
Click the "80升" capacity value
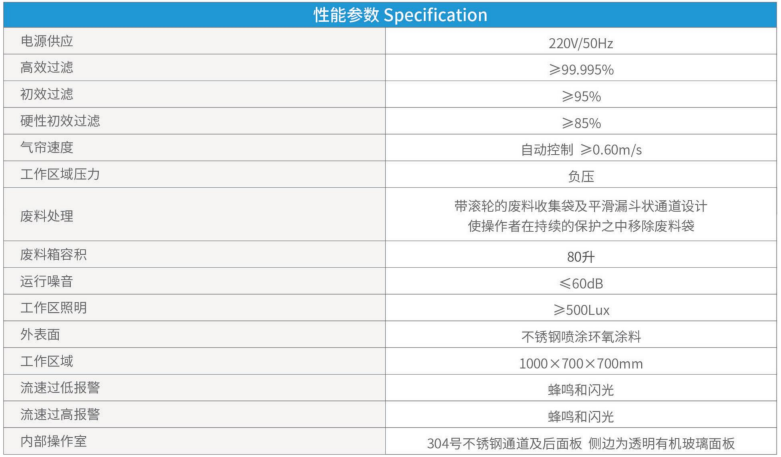(581, 255)
